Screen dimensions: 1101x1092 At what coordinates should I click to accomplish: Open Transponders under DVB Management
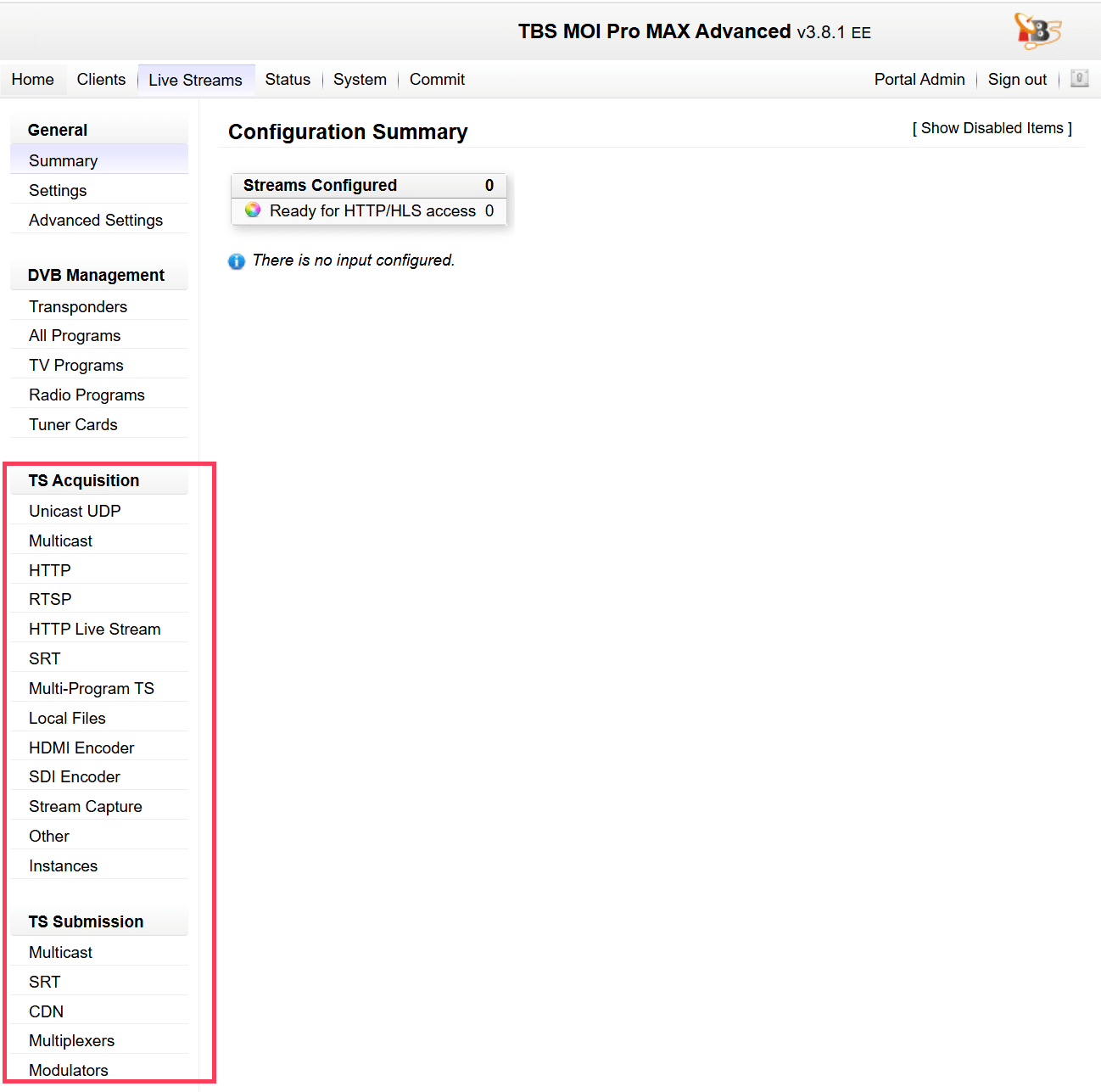(x=78, y=307)
